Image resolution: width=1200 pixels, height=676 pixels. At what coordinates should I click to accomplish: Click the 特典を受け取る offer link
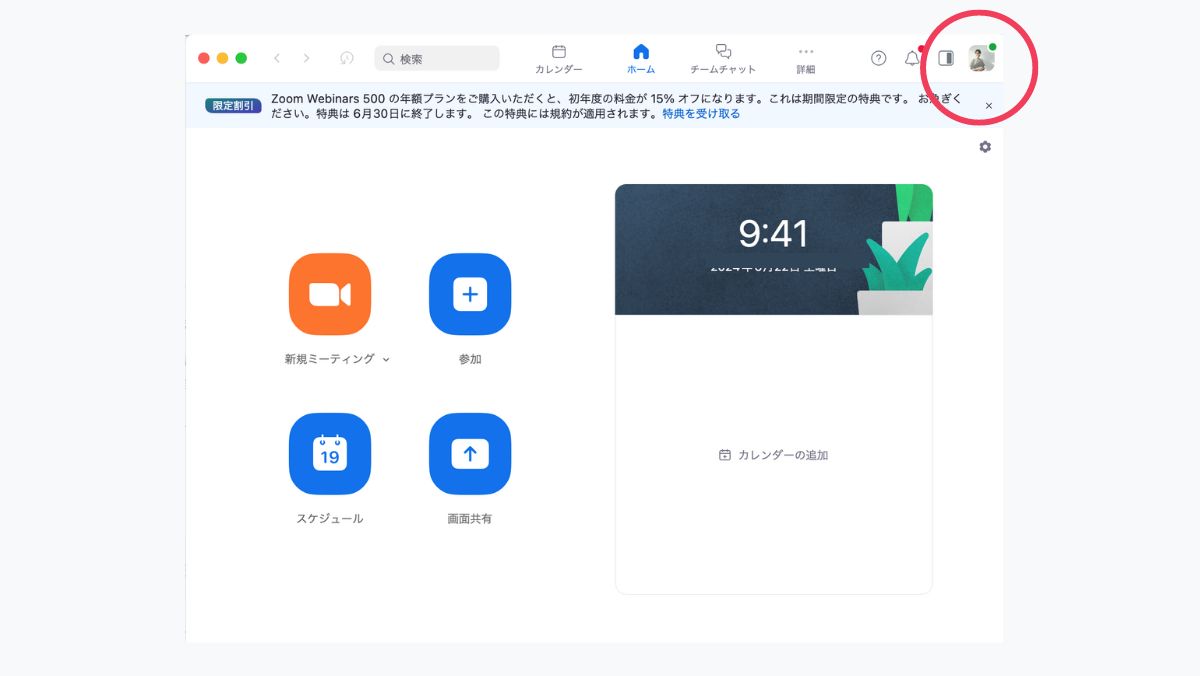point(701,114)
